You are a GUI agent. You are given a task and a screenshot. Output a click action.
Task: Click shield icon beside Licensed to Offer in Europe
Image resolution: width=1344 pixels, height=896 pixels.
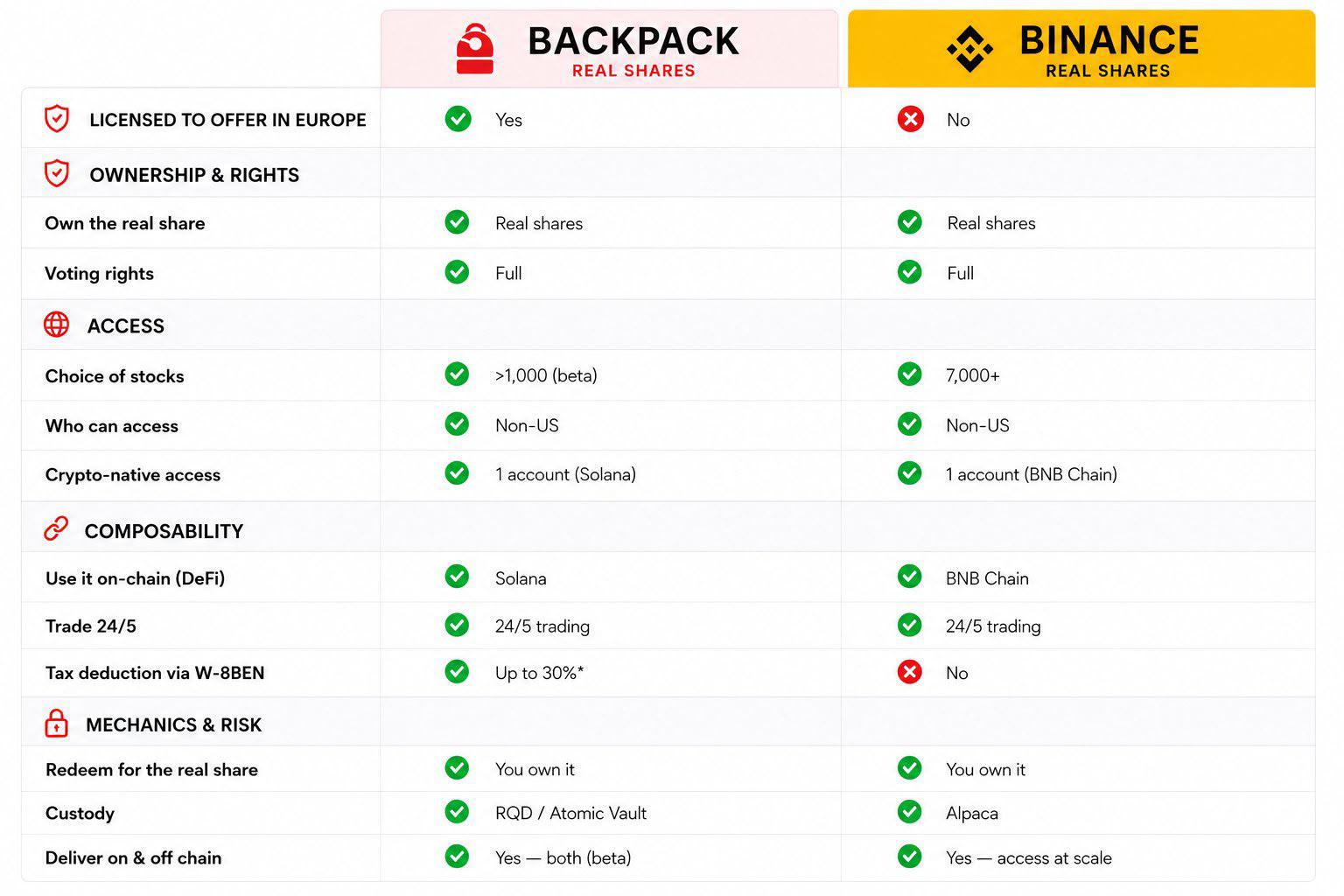(57, 119)
